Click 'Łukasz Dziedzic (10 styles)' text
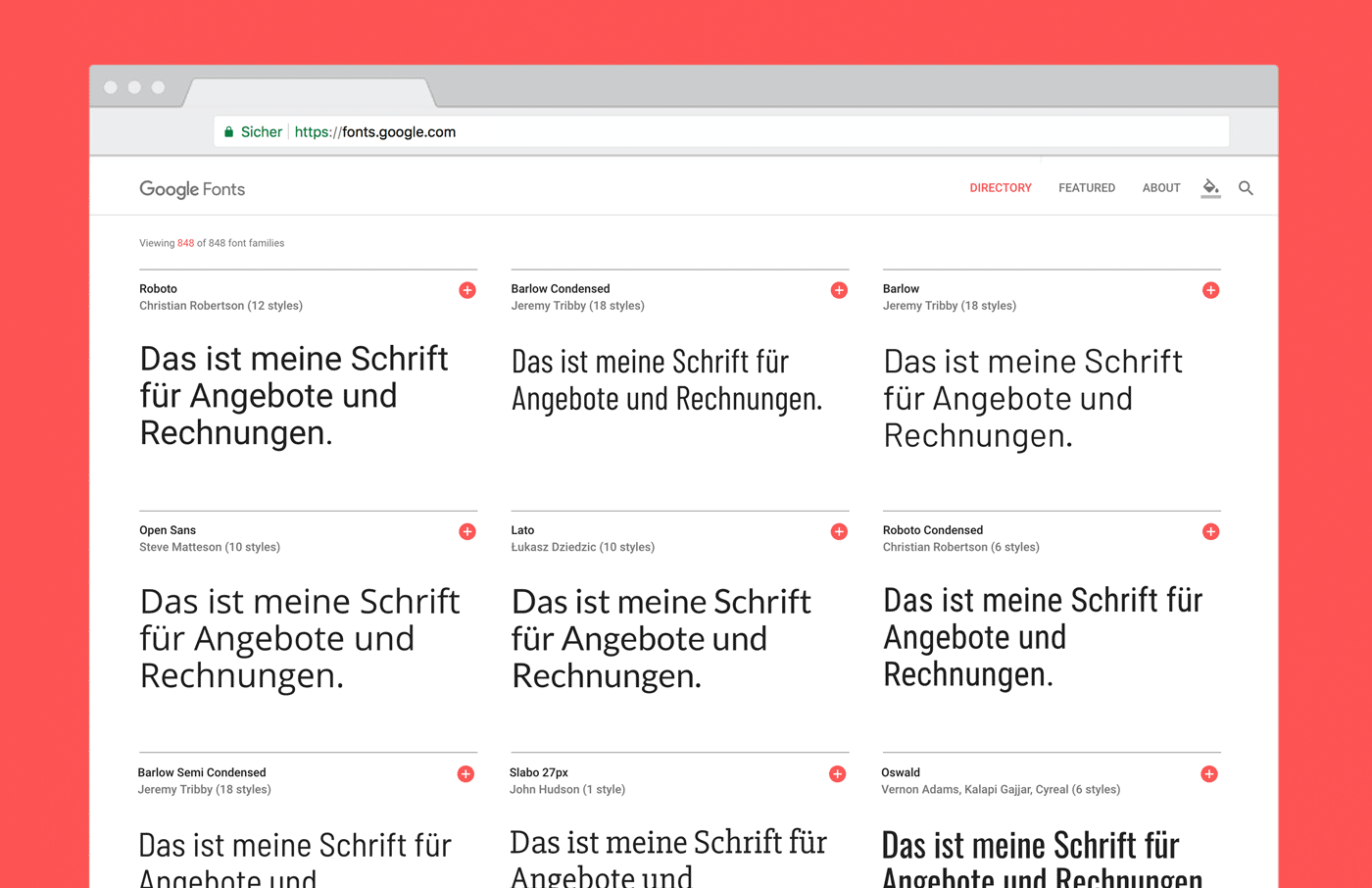 (x=582, y=547)
